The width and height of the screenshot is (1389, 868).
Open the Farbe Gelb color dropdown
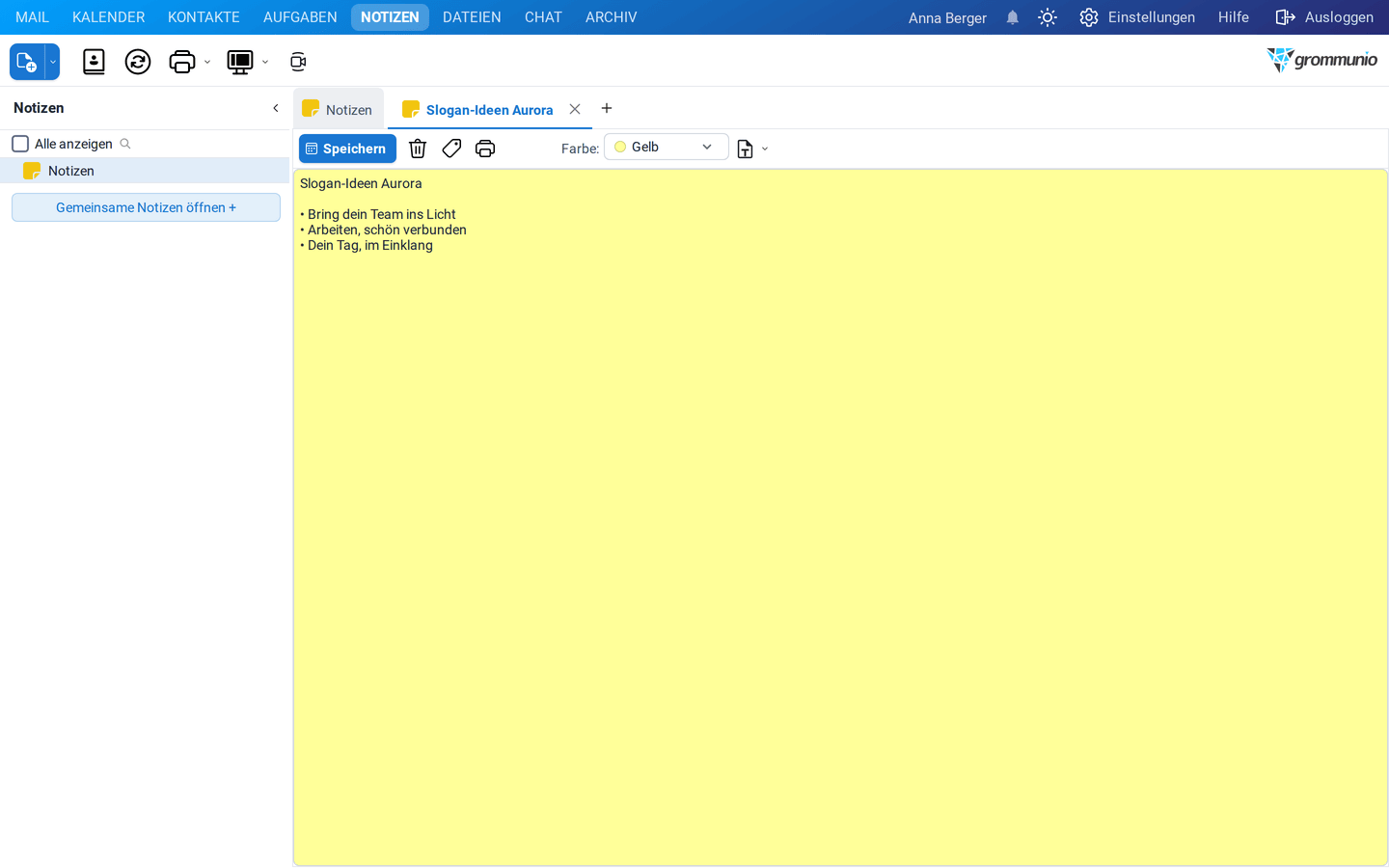[666, 147]
